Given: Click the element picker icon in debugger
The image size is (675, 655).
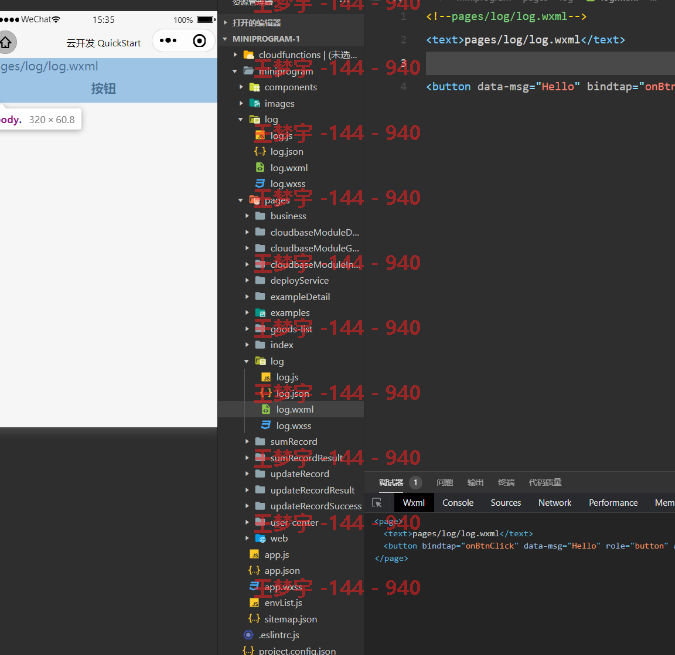Looking at the screenshot, I should point(377,503).
